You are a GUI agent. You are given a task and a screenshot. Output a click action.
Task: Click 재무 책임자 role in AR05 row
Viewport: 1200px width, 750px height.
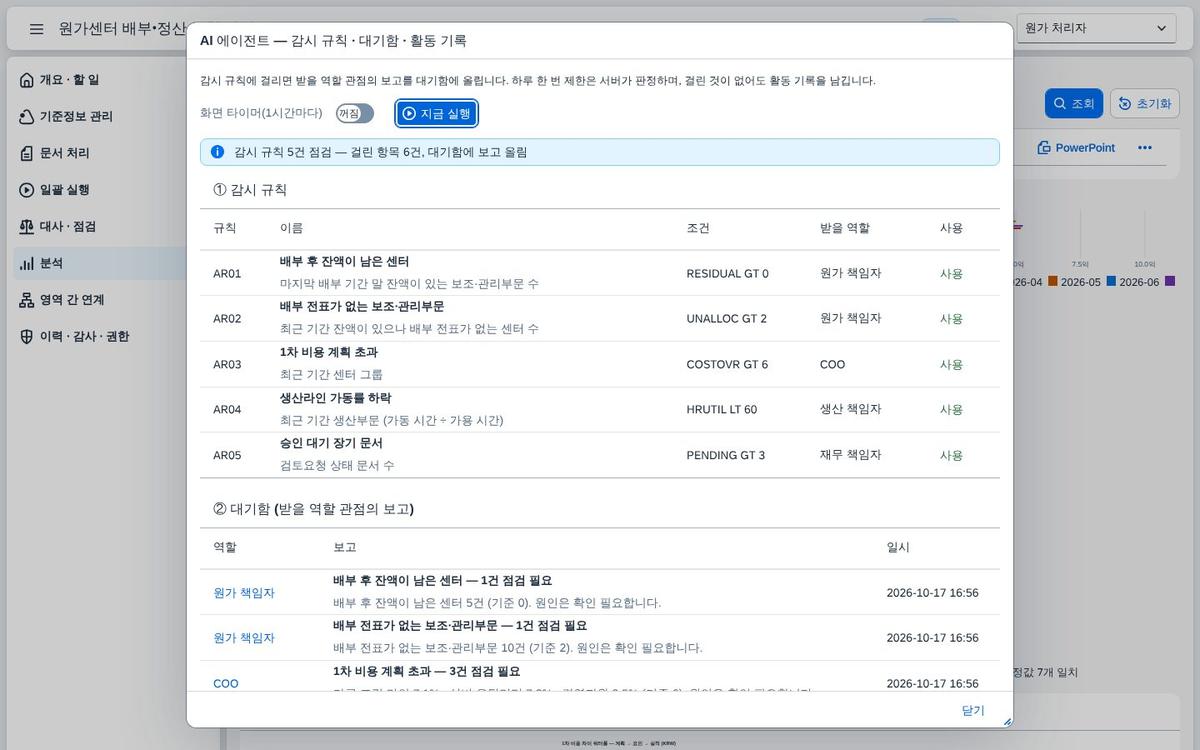pos(851,455)
